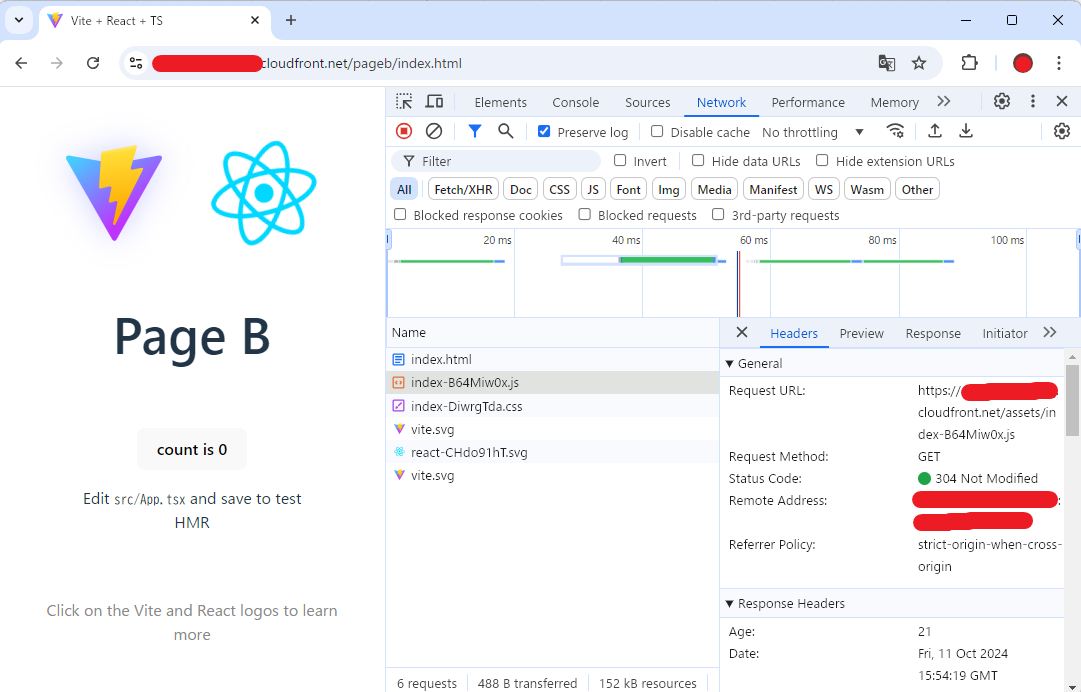
Task: Open network conditions wifi icon
Action: click(895, 131)
